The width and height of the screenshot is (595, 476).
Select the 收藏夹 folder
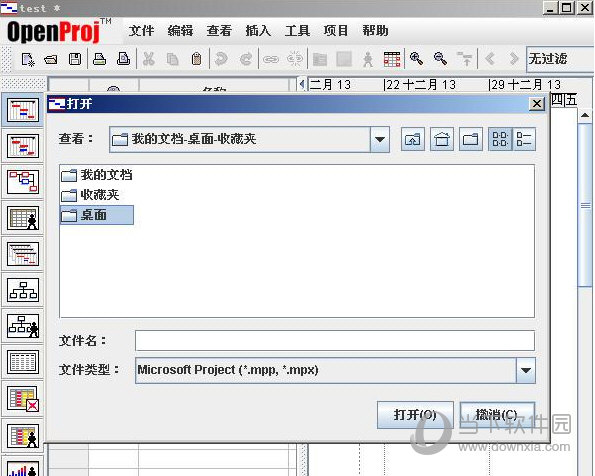(x=90, y=195)
